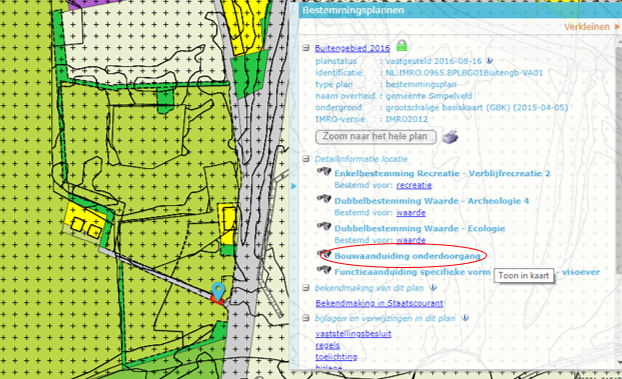Screen dimensions: 622x379
Task: Collapse the Buitengebied 2016 plan section
Action: [x=305, y=48]
